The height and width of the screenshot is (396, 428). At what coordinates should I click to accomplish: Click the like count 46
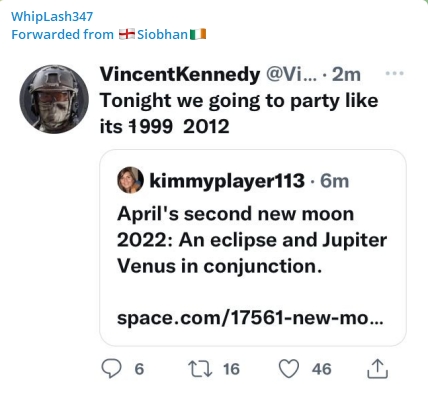(322, 369)
